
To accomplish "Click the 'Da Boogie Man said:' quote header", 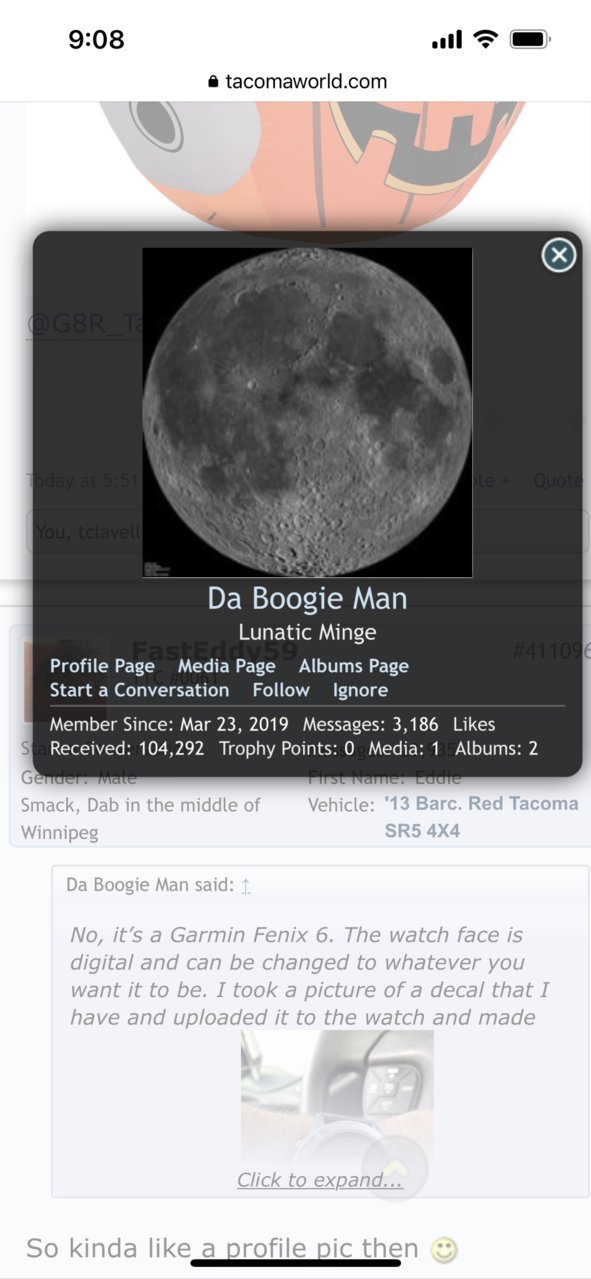I will 150,886.
